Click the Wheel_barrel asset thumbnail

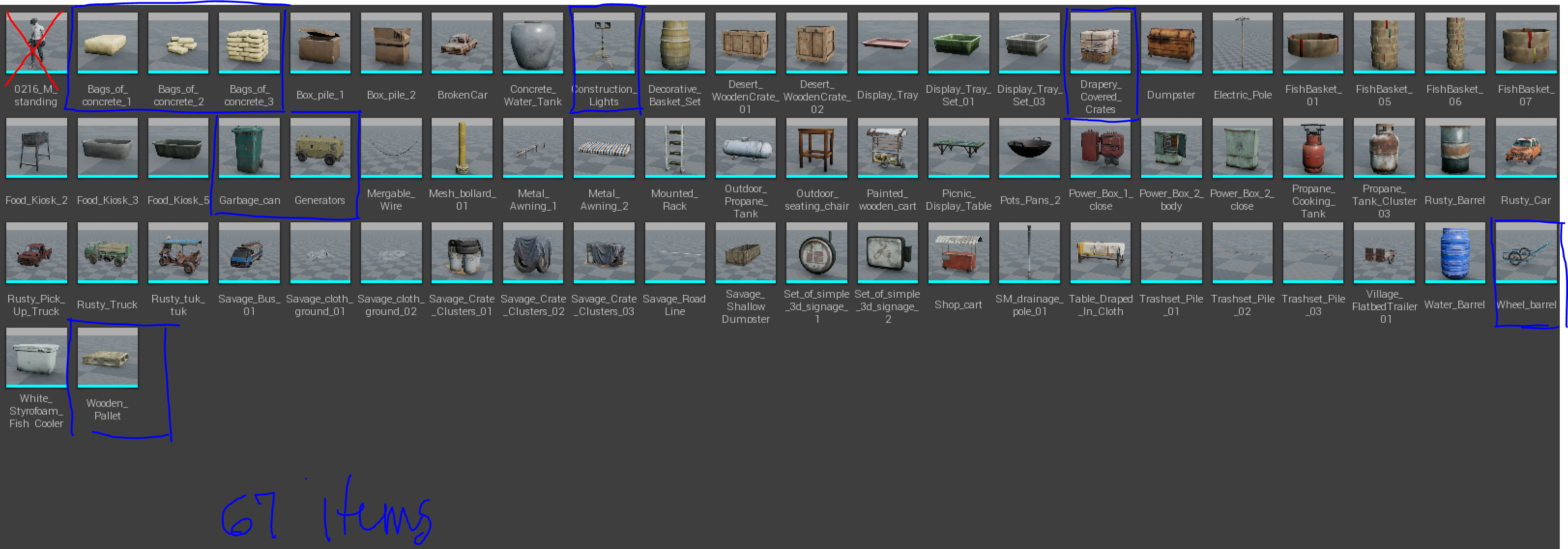coord(1525,253)
